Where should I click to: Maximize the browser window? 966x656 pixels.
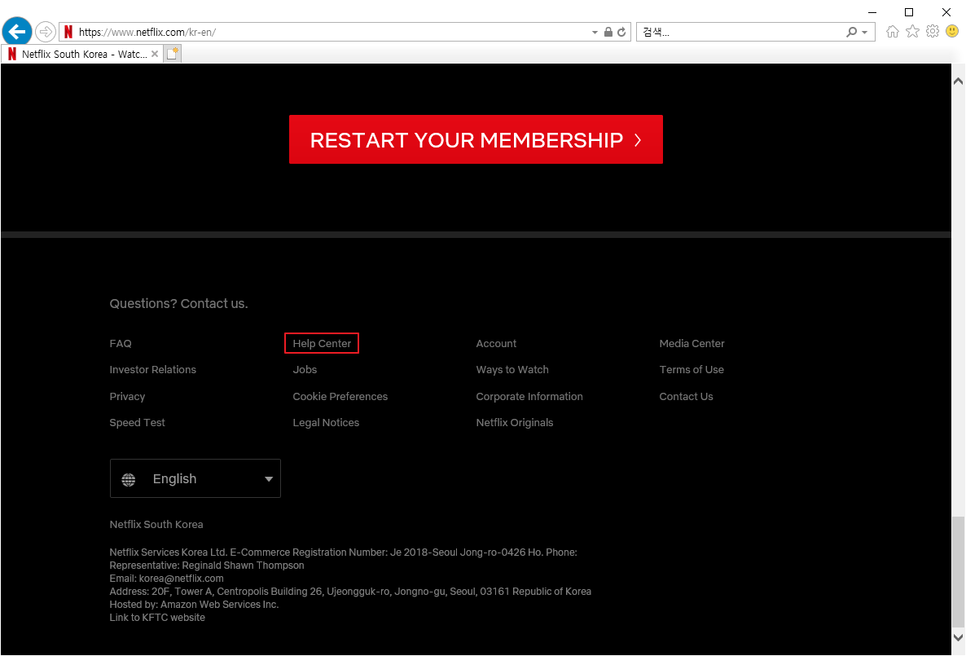(909, 12)
